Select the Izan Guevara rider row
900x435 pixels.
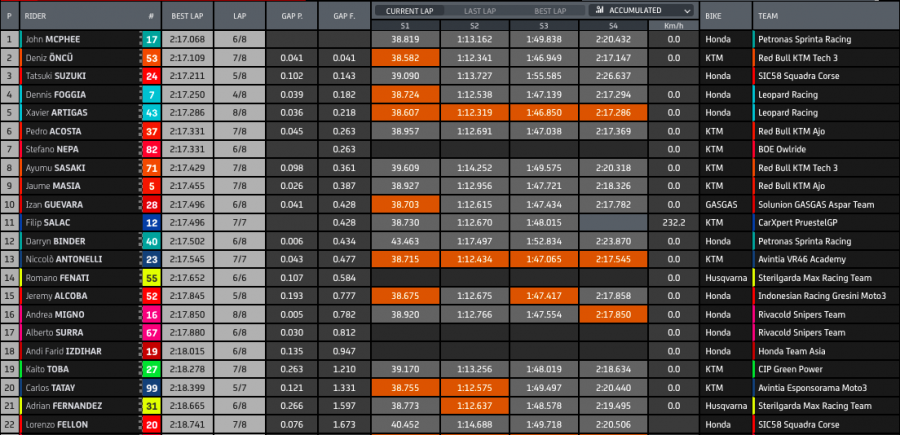[80, 204]
